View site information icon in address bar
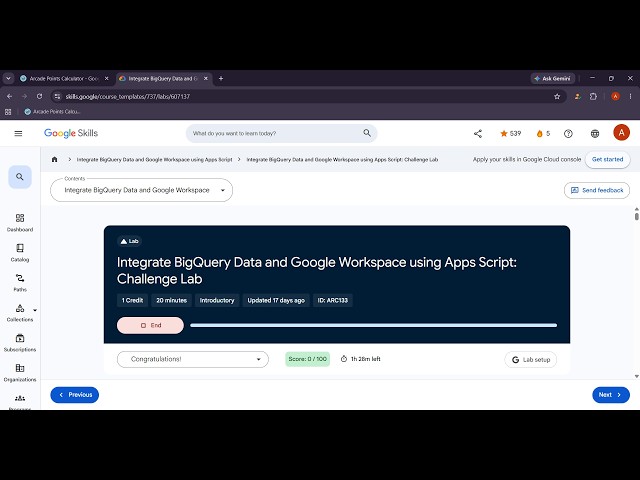 tap(58, 96)
